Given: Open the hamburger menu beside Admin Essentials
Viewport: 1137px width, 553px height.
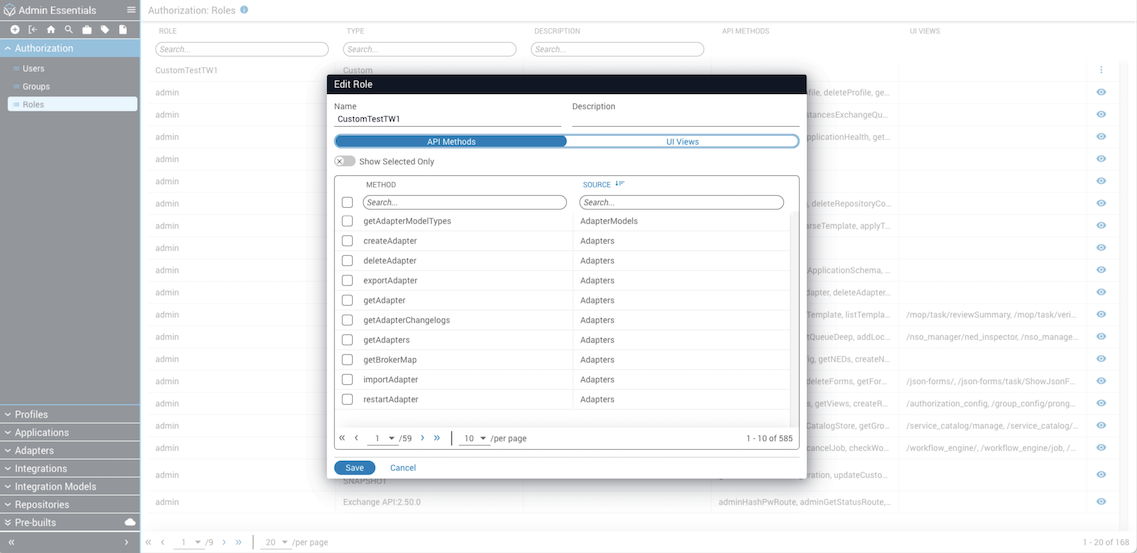Looking at the screenshot, I should click(131, 10).
